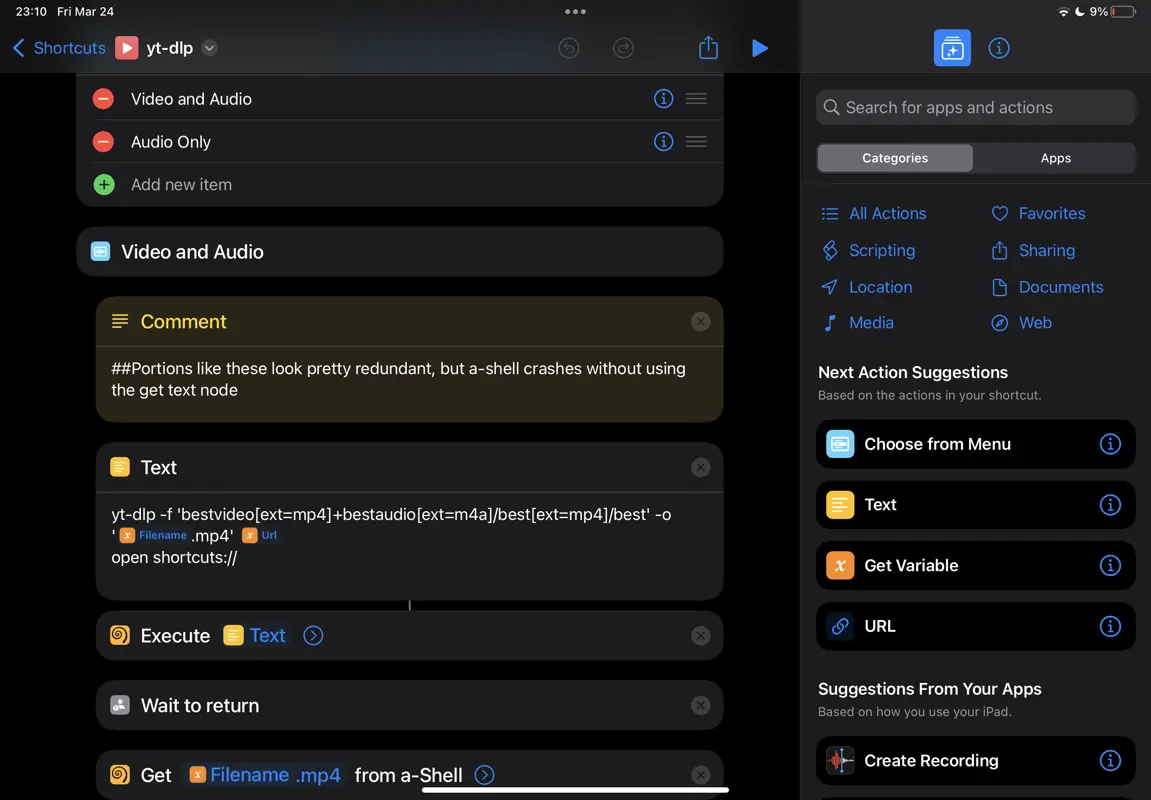Run the yt-dlp shortcut
The height and width of the screenshot is (800, 1151).
760,47
